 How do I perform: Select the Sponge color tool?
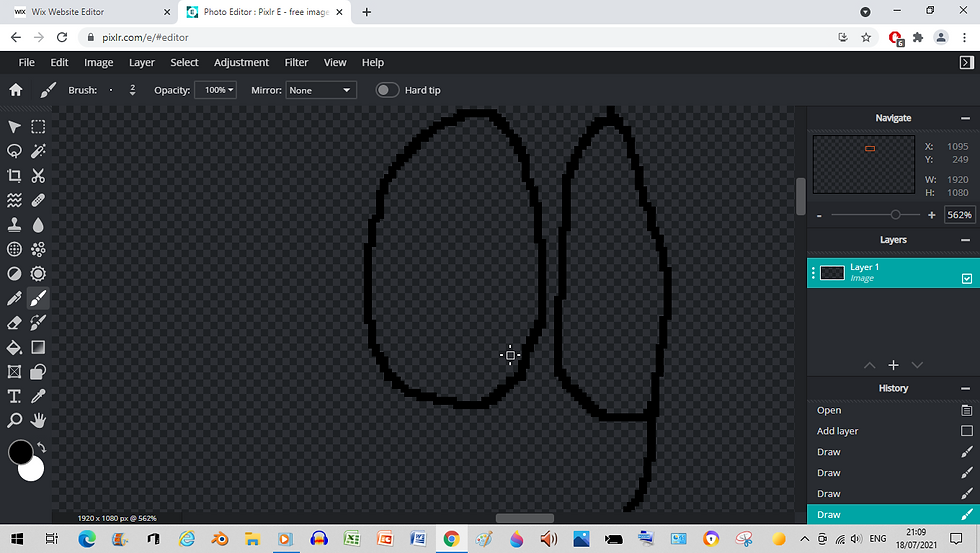click(x=38, y=274)
